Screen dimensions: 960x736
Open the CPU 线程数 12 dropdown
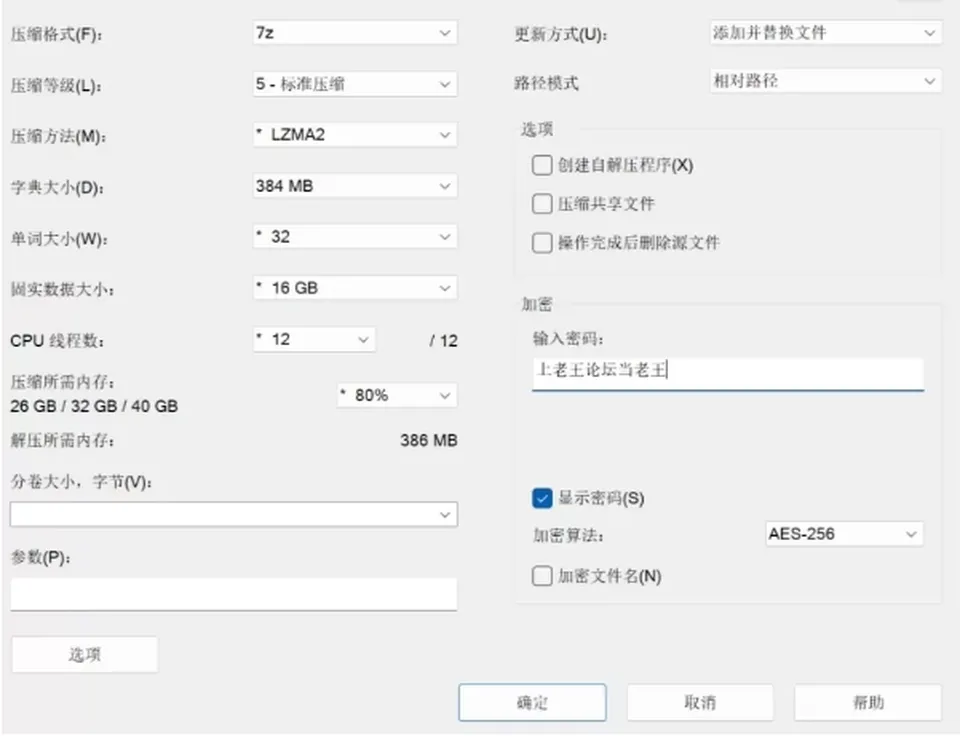pyautogui.click(x=314, y=339)
